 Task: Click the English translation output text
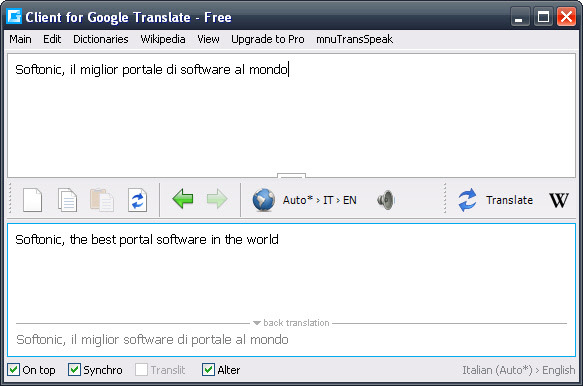coord(147,239)
